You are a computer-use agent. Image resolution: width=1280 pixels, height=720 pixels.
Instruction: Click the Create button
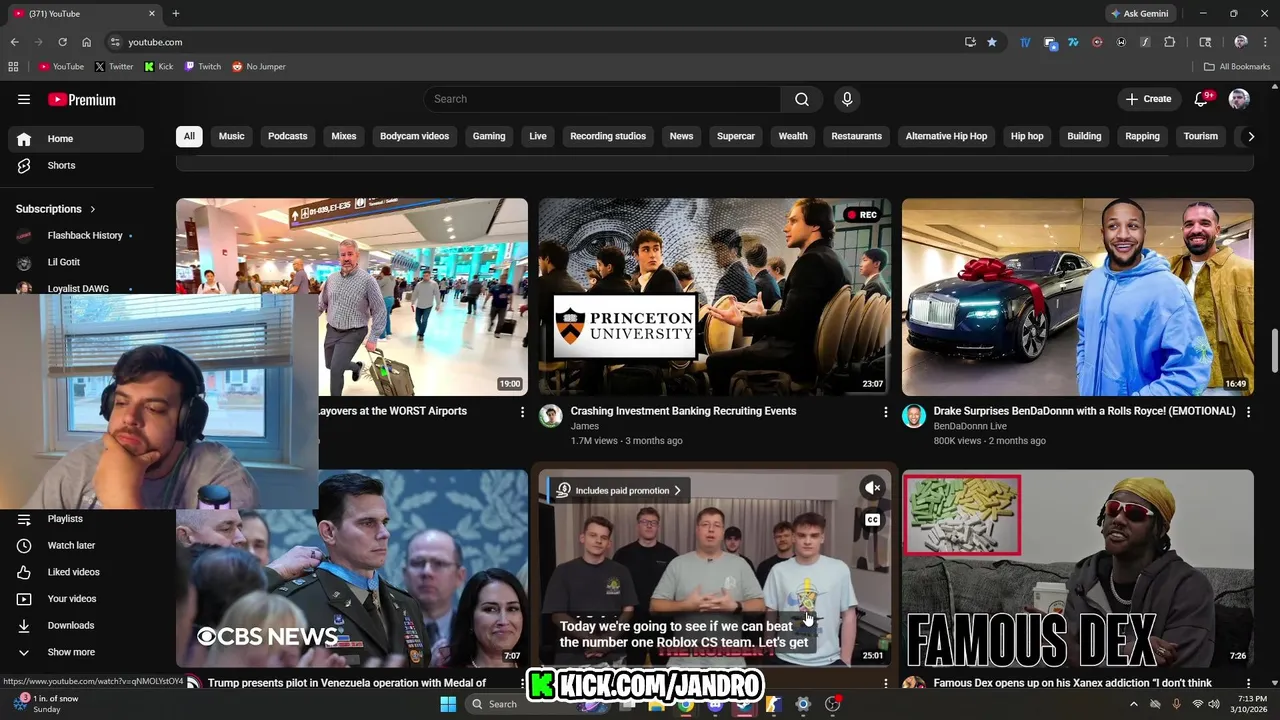(x=1148, y=99)
